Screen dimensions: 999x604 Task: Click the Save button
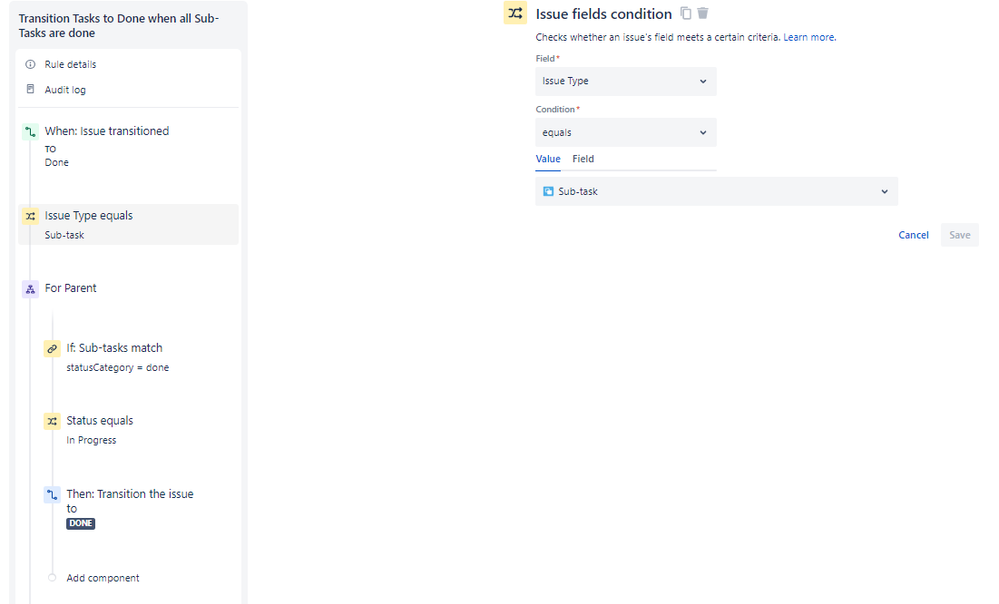pos(959,235)
